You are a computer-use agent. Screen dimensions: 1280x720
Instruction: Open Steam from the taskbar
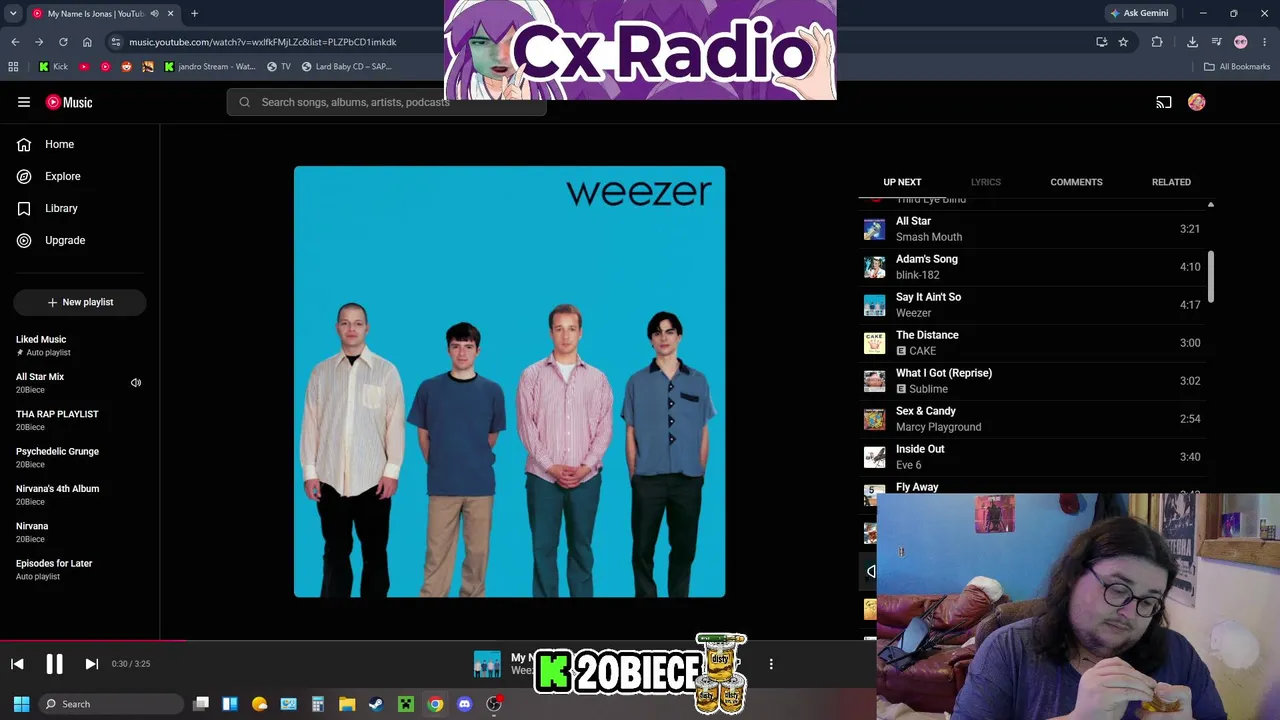coord(376,704)
